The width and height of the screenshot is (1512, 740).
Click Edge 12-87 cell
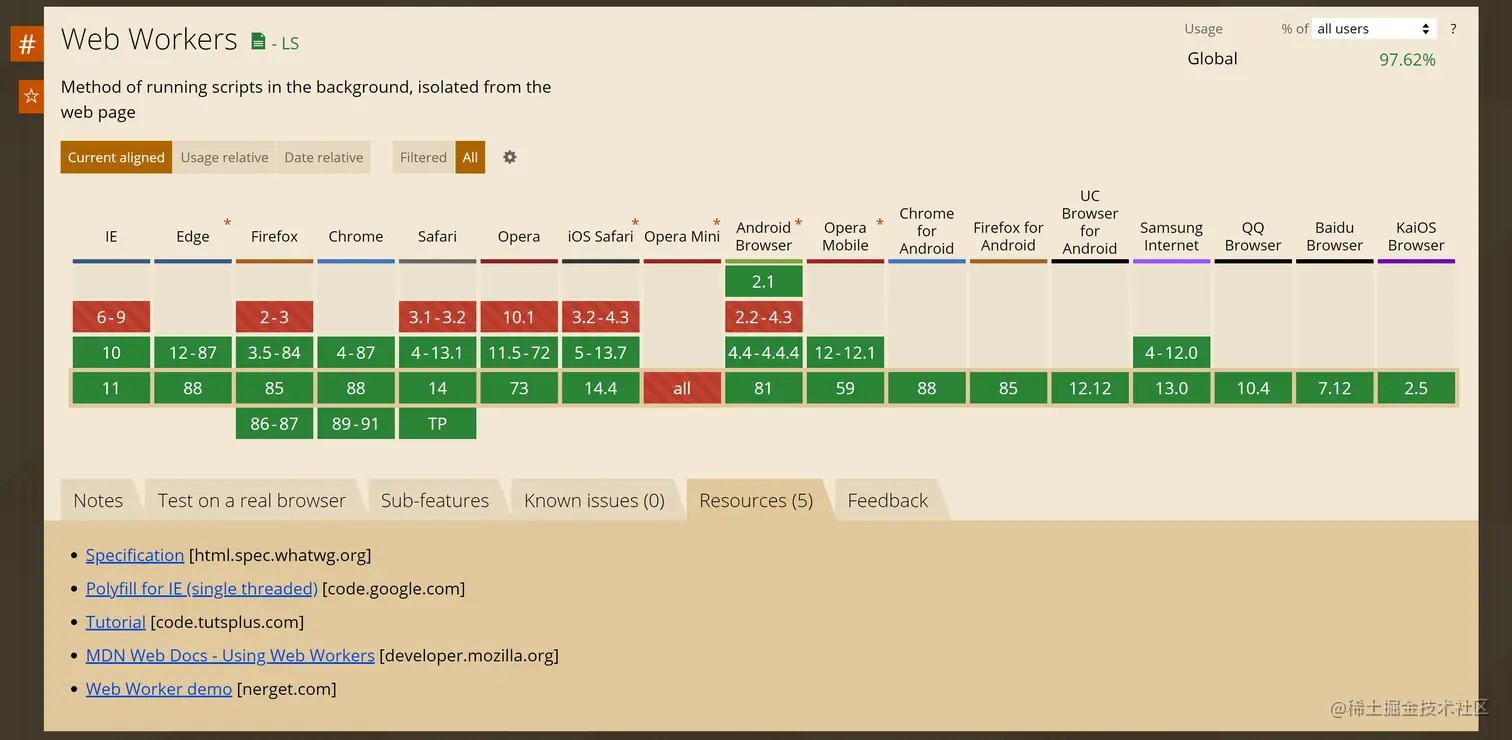click(x=193, y=352)
